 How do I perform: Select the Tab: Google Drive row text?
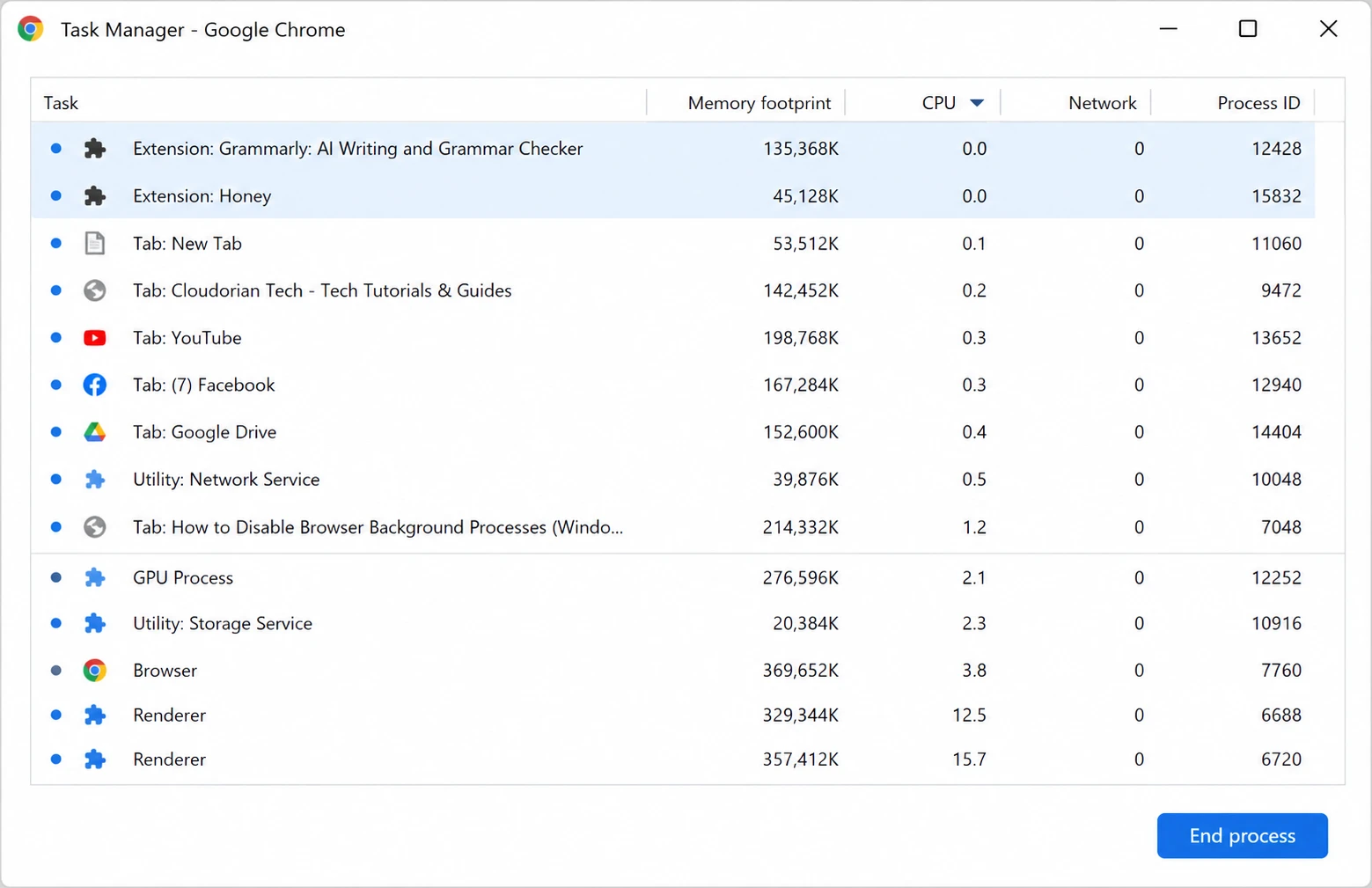[205, 432]
